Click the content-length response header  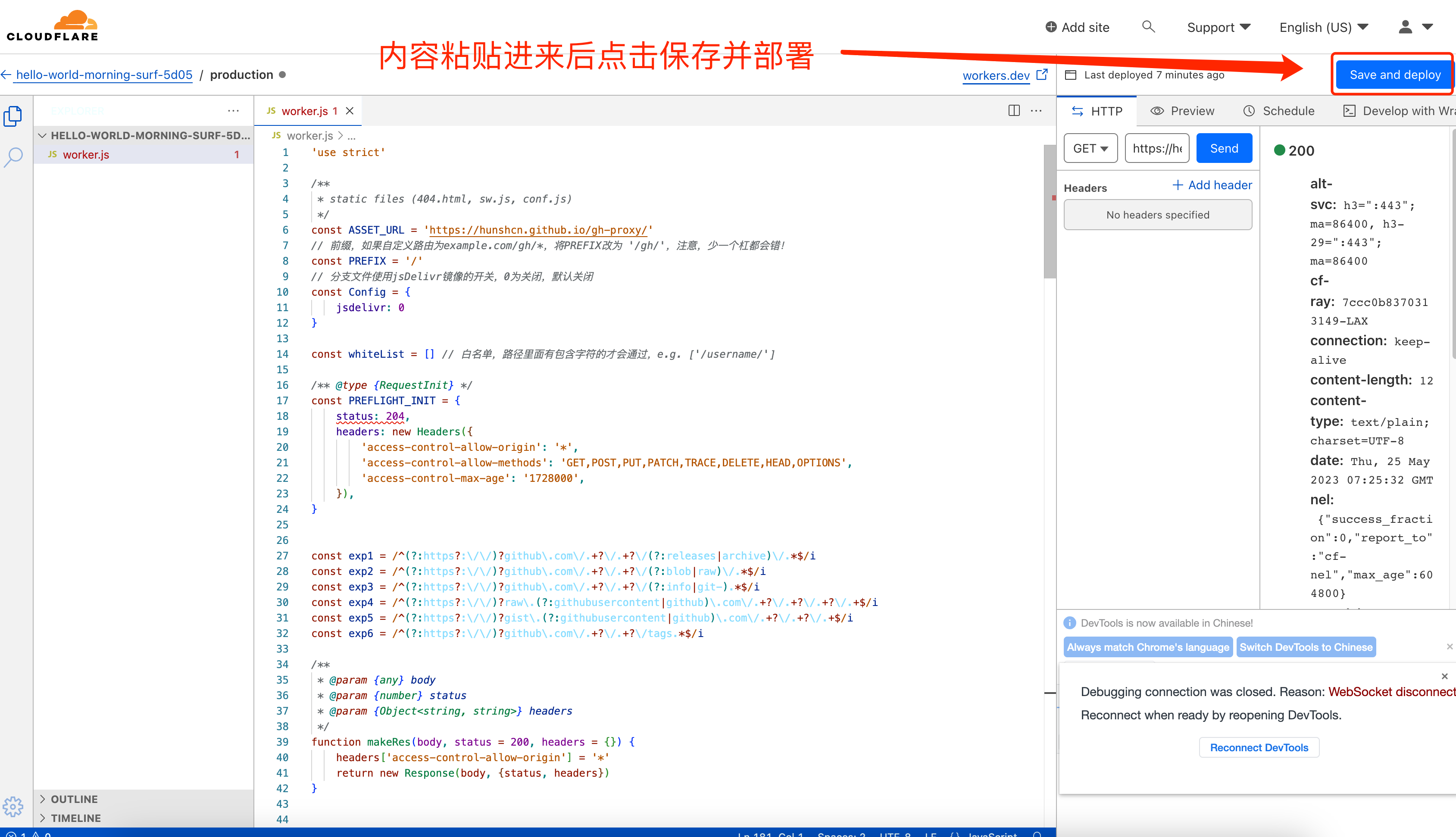tap(1372, 380)
